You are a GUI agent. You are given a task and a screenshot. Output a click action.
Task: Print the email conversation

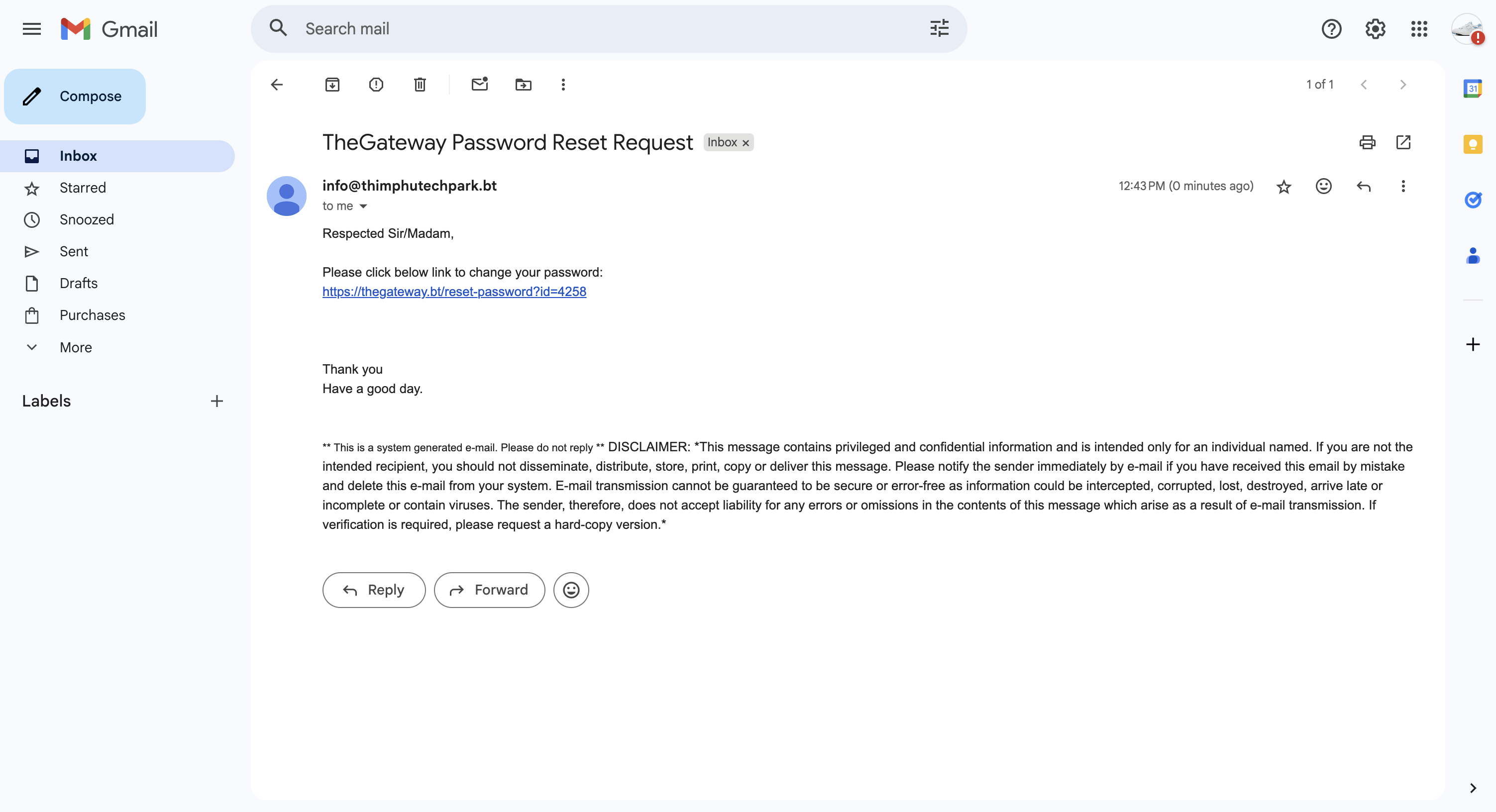[x=1367, y=142]
